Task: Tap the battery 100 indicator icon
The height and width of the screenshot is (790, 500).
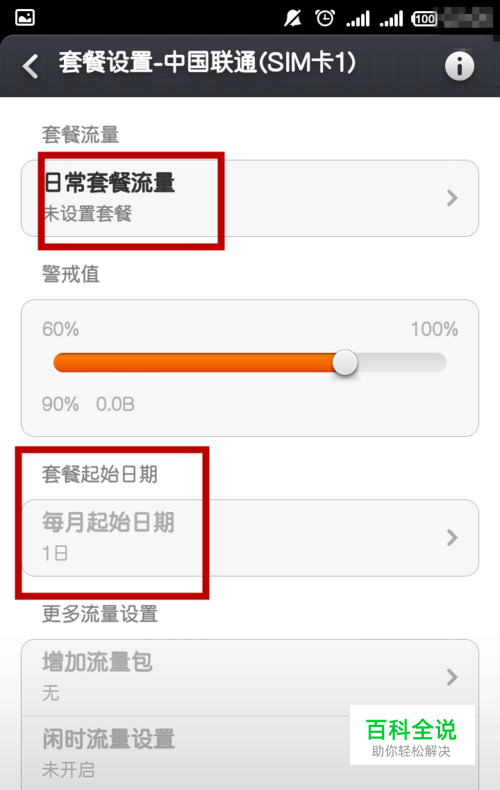Action: click(424, 19)
